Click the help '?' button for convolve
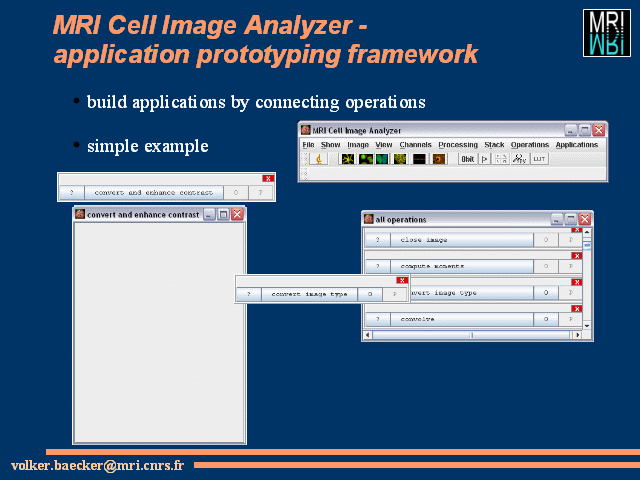Image resolution: width=640 pixels, height=480 pixels. pos(378,319)
